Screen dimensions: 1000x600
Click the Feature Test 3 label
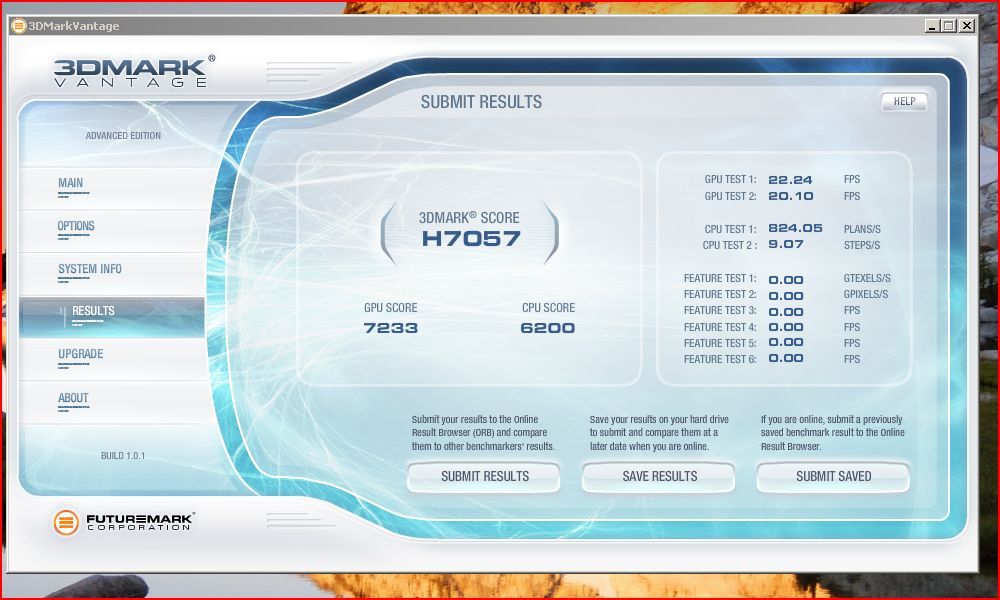pyautogui.click(x=720, y=311)
